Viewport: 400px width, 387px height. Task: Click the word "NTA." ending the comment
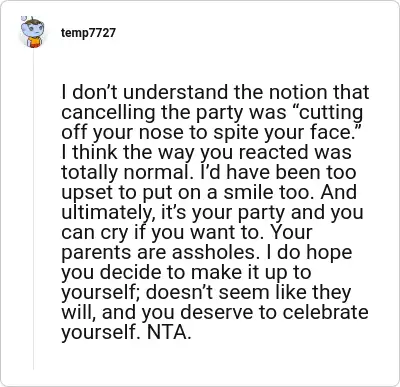pos(169,332)
